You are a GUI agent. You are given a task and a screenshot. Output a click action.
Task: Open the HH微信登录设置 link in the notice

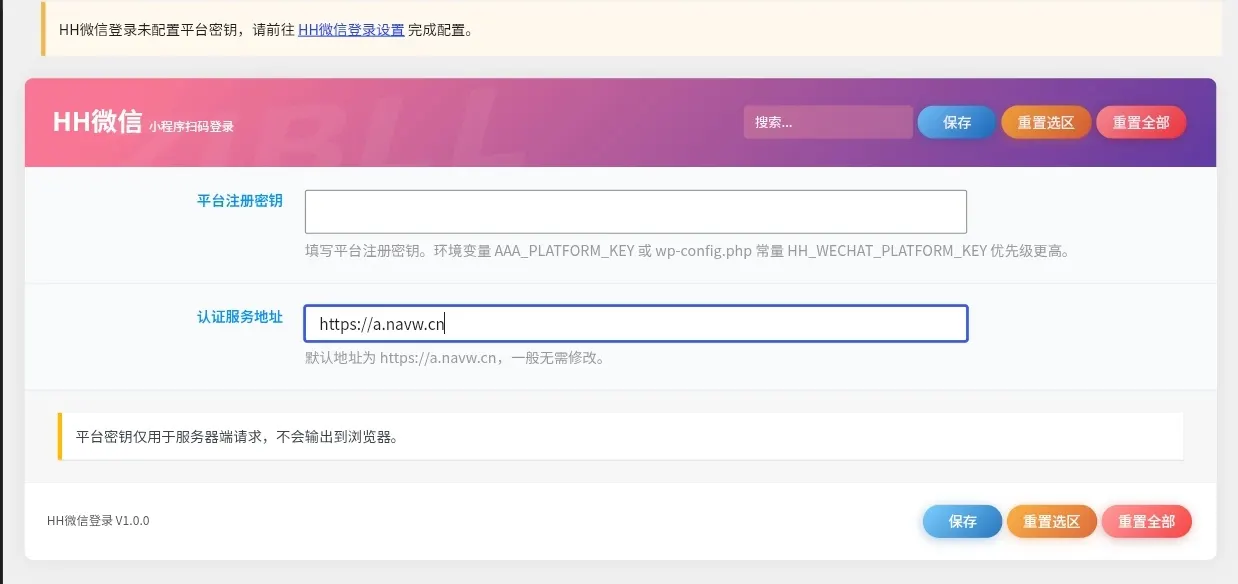(x=351, y=30)
